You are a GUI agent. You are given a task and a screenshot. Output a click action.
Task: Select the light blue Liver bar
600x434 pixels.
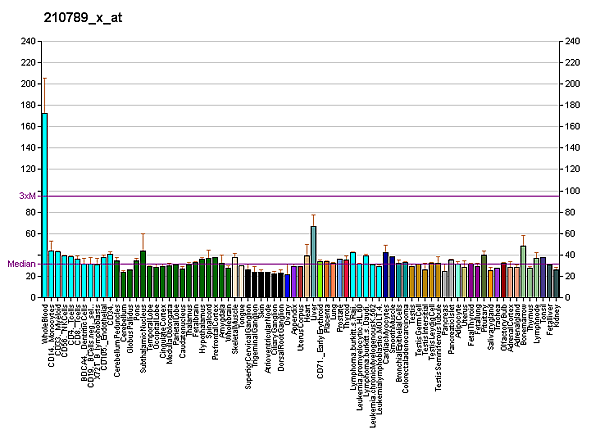tap(313, 262)
